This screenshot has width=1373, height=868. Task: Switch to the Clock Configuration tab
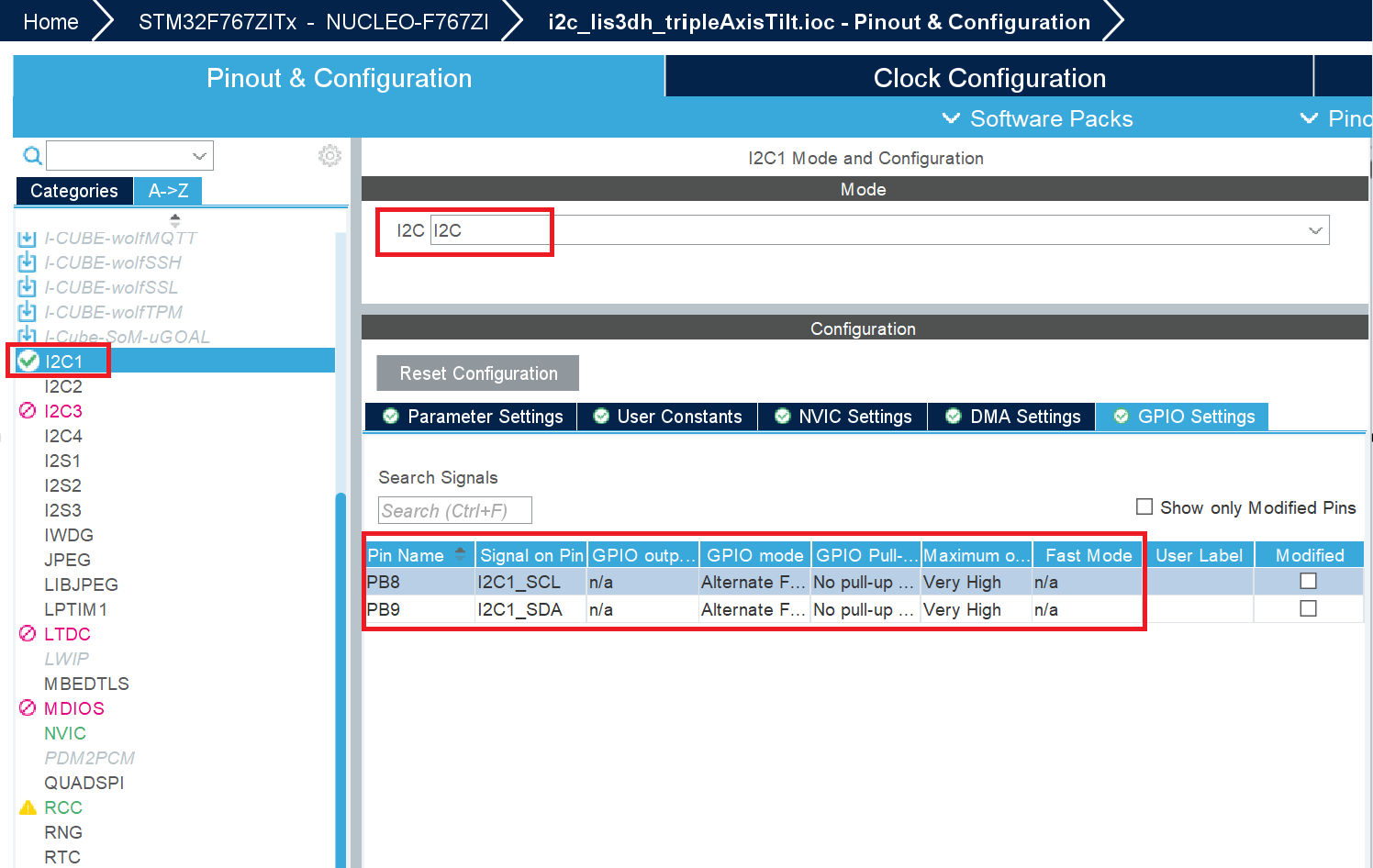pos(988,78)
